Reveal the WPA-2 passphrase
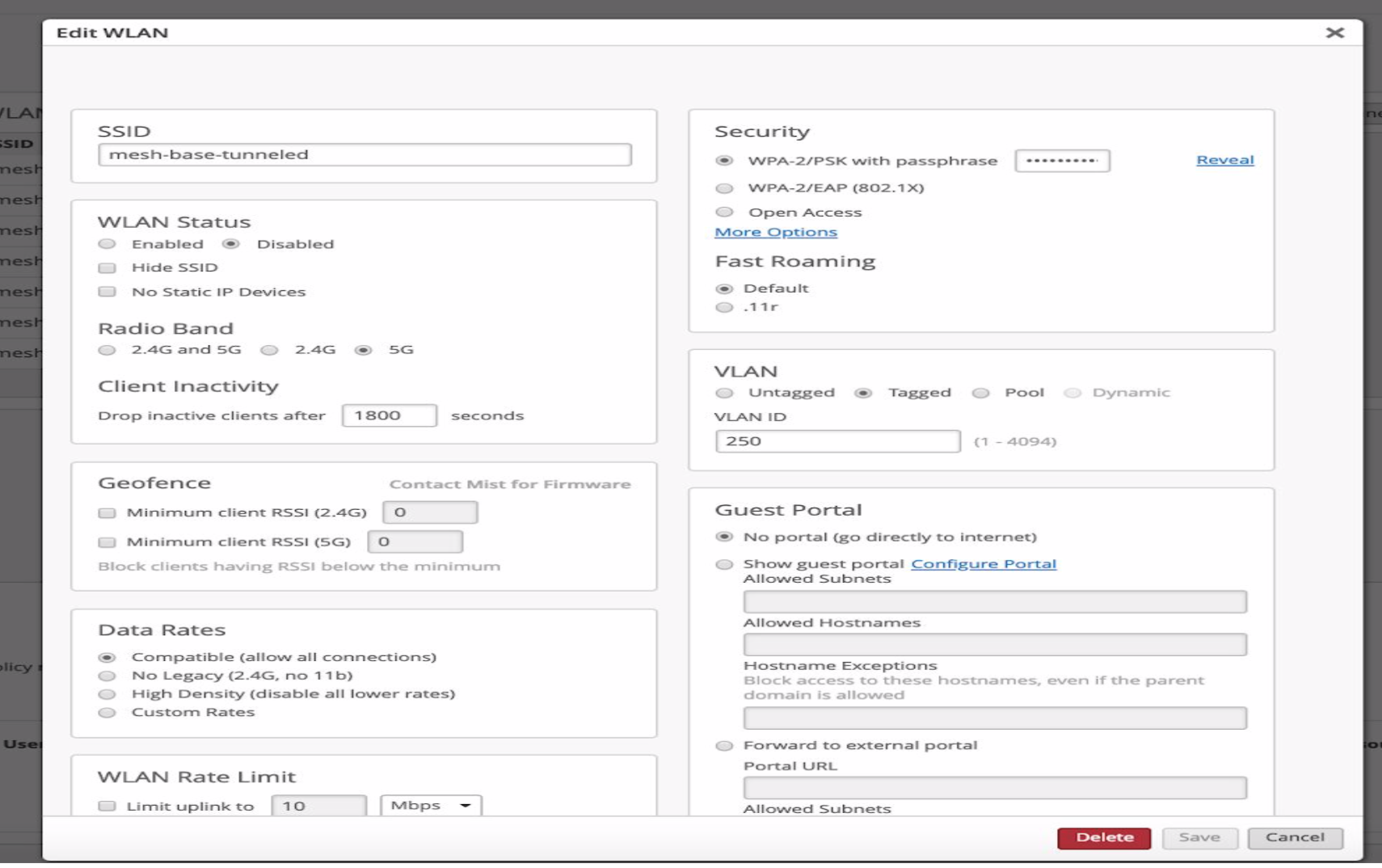 coord(1224,160)
